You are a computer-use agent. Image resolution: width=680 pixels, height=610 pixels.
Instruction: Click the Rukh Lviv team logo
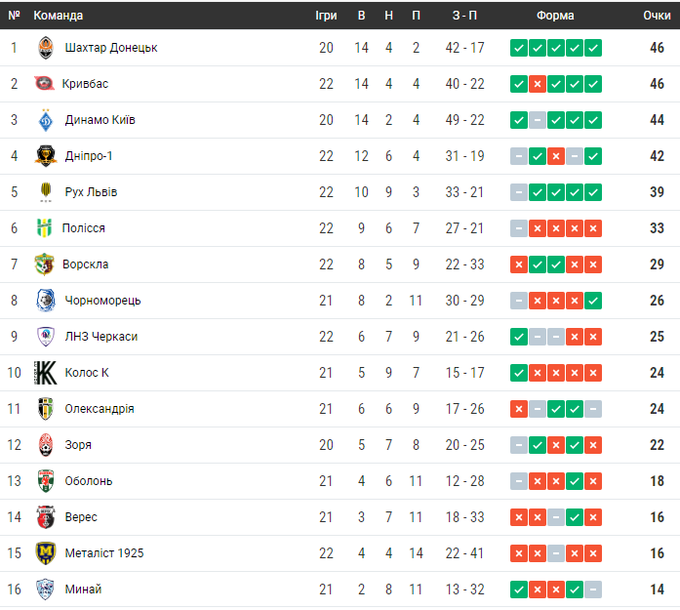(44, 192)
